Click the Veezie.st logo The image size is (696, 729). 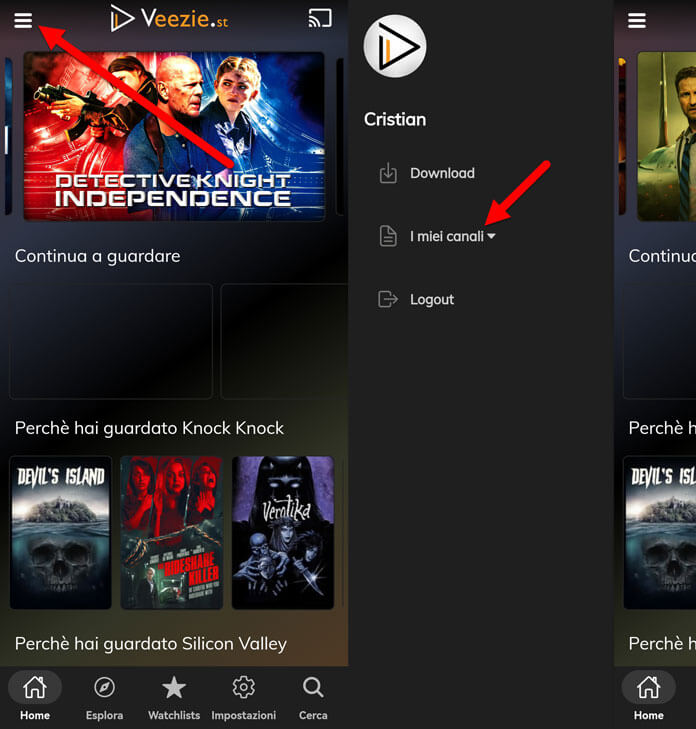click(169, 18)
